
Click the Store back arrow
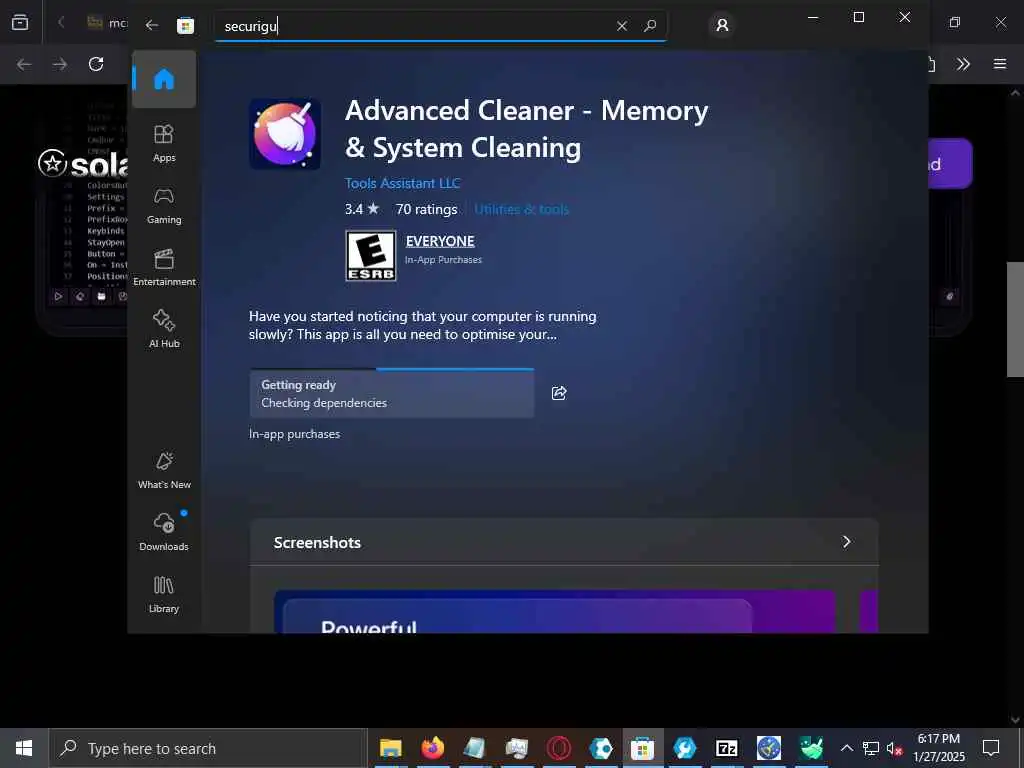152,25
